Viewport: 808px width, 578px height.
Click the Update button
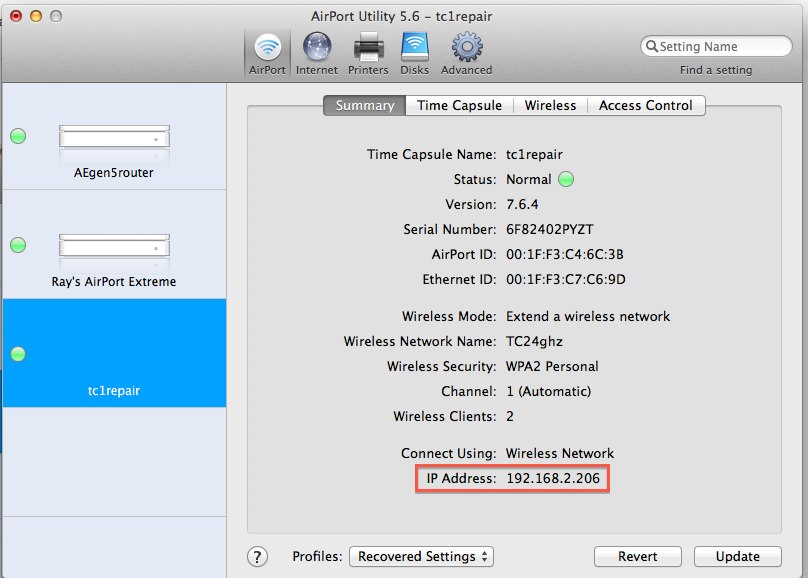tap(737, 556)
